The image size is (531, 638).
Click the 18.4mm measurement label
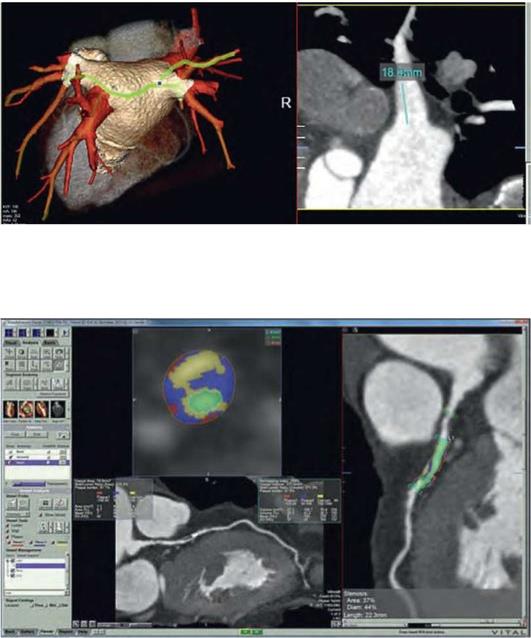(402, 73)
